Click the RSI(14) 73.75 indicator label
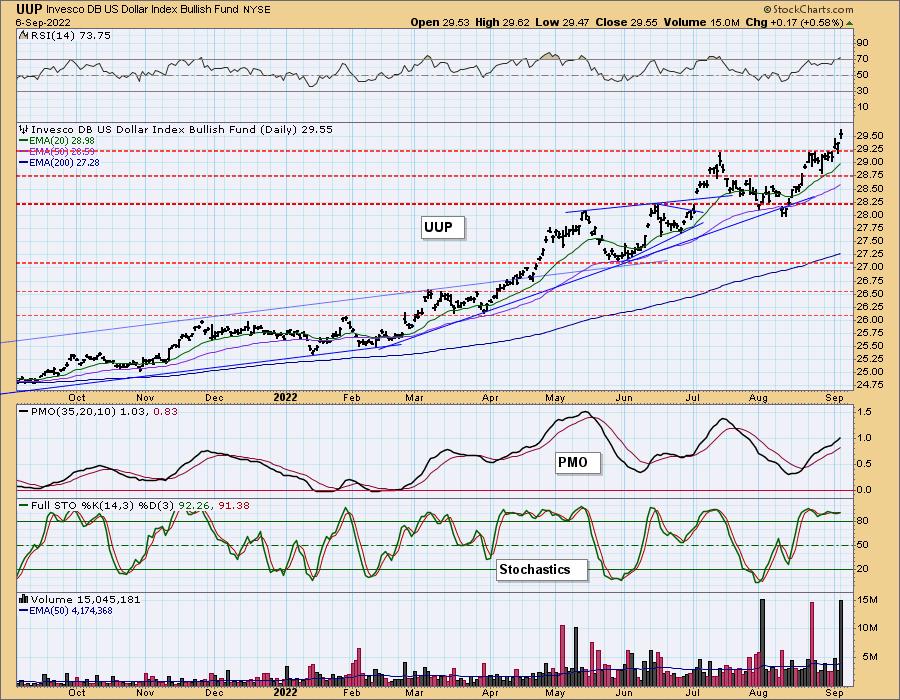Screen dimensions: 900x700 [x=71, y=36]
